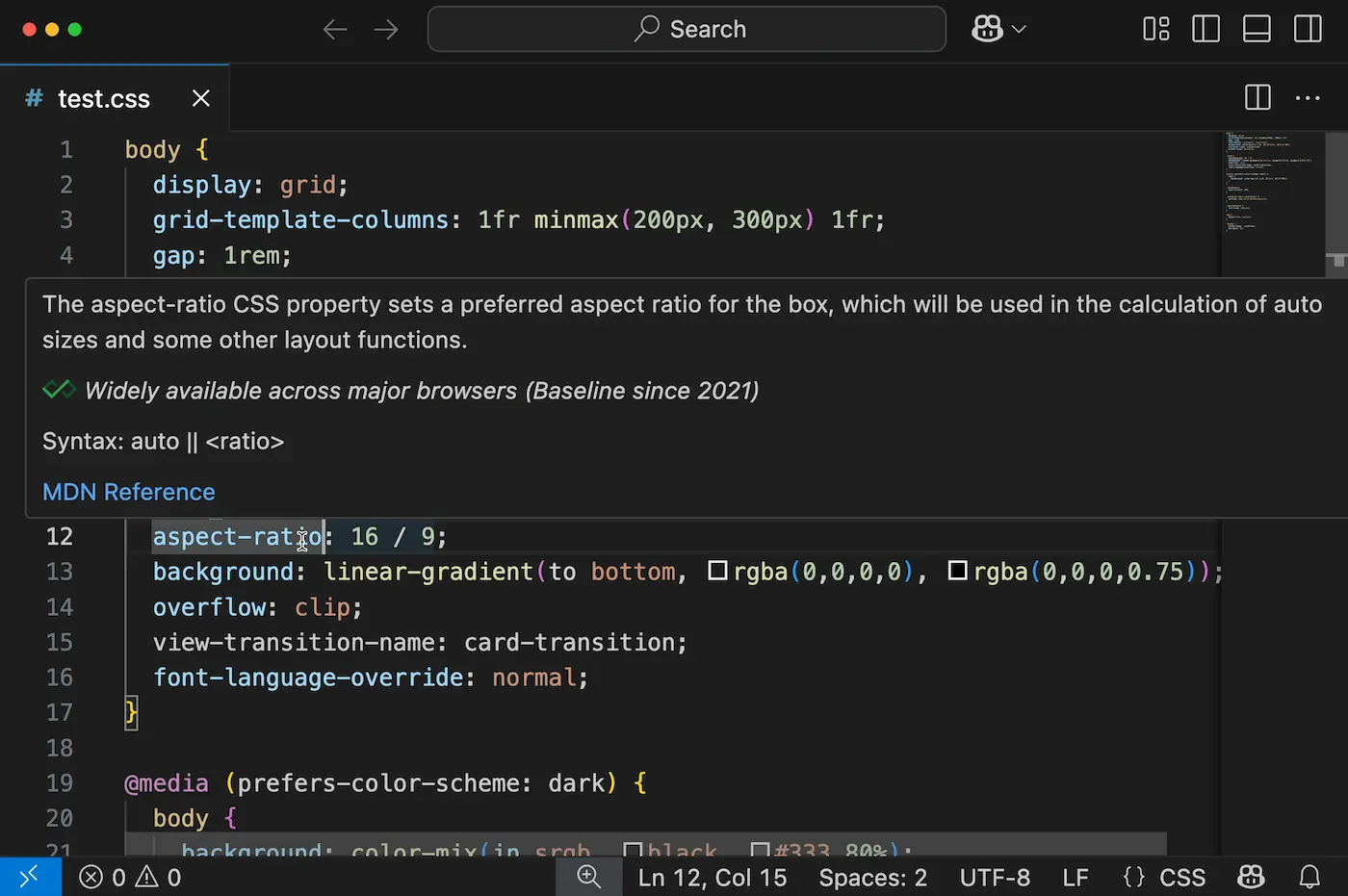The image size is (1348, 896).
Task: Select the test.css tab
Action: click(x=103, y=97)
